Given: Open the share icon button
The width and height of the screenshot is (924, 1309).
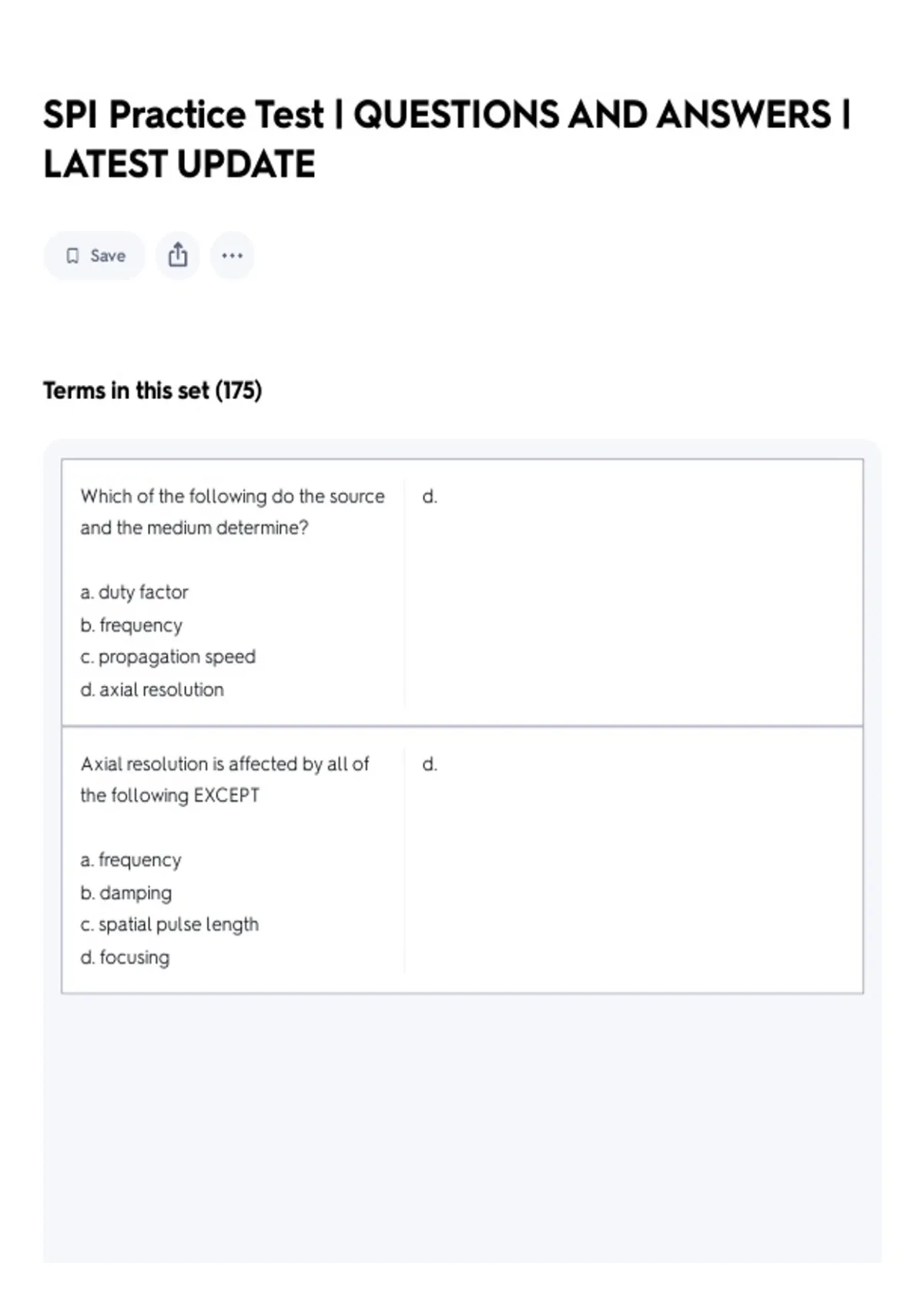Looking at the screenshot, I should 178,256.
